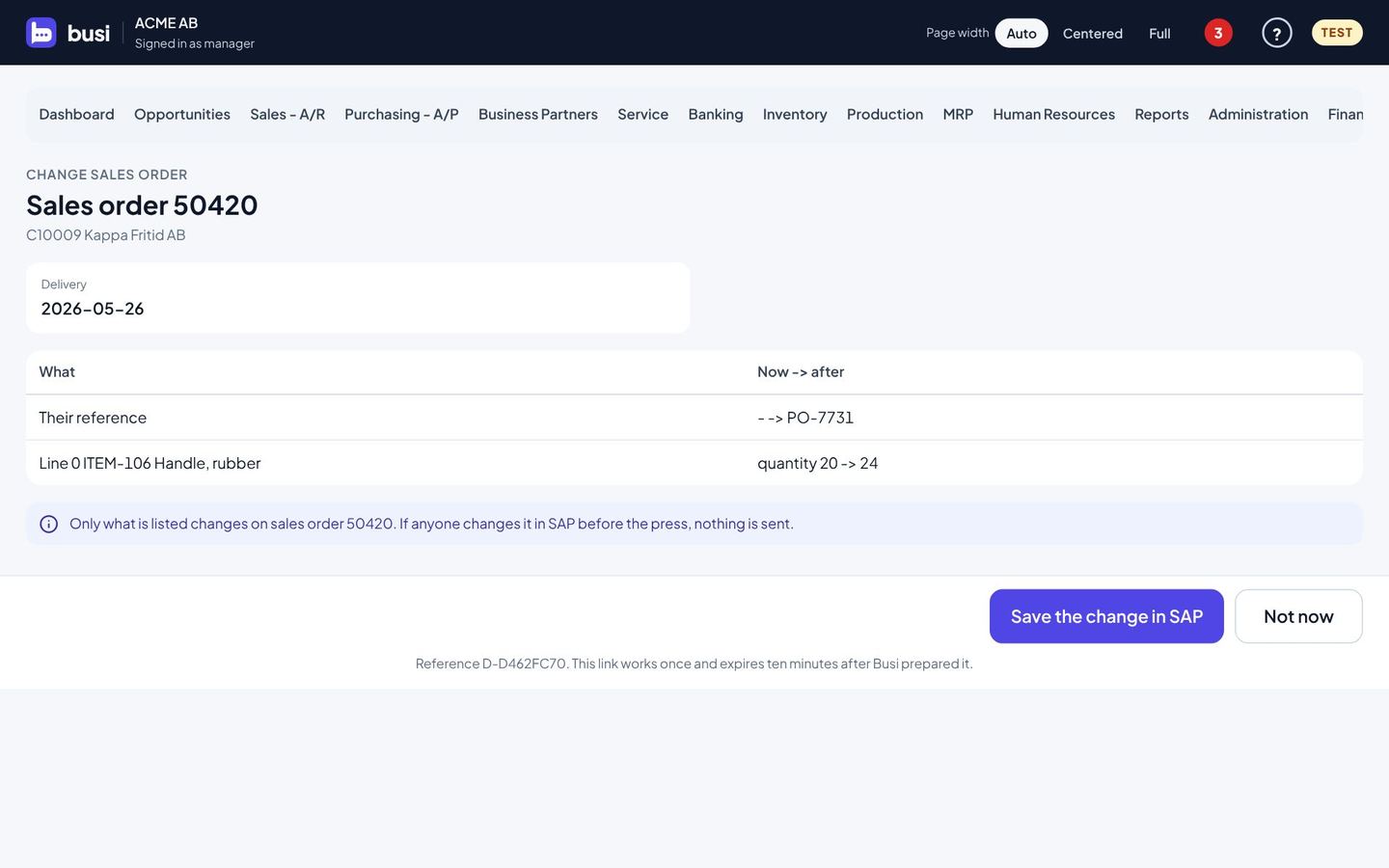Open the MRP menu
Image resolution: width=1389 pixels, height=868 pixels.
tap(958, 115)
